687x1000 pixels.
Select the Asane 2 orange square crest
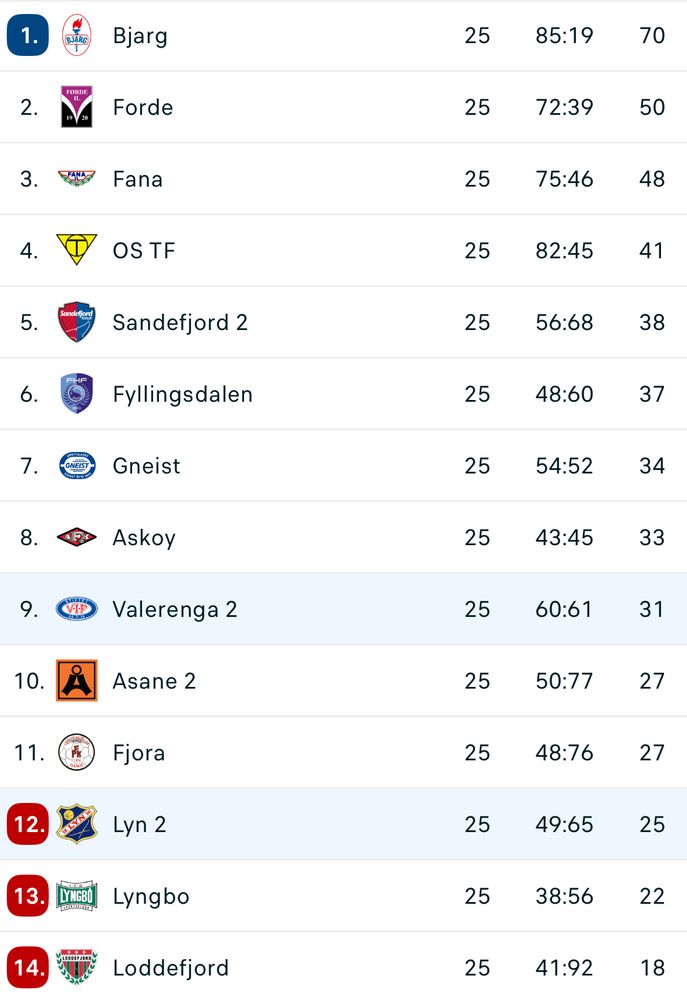tap(77, 680)
